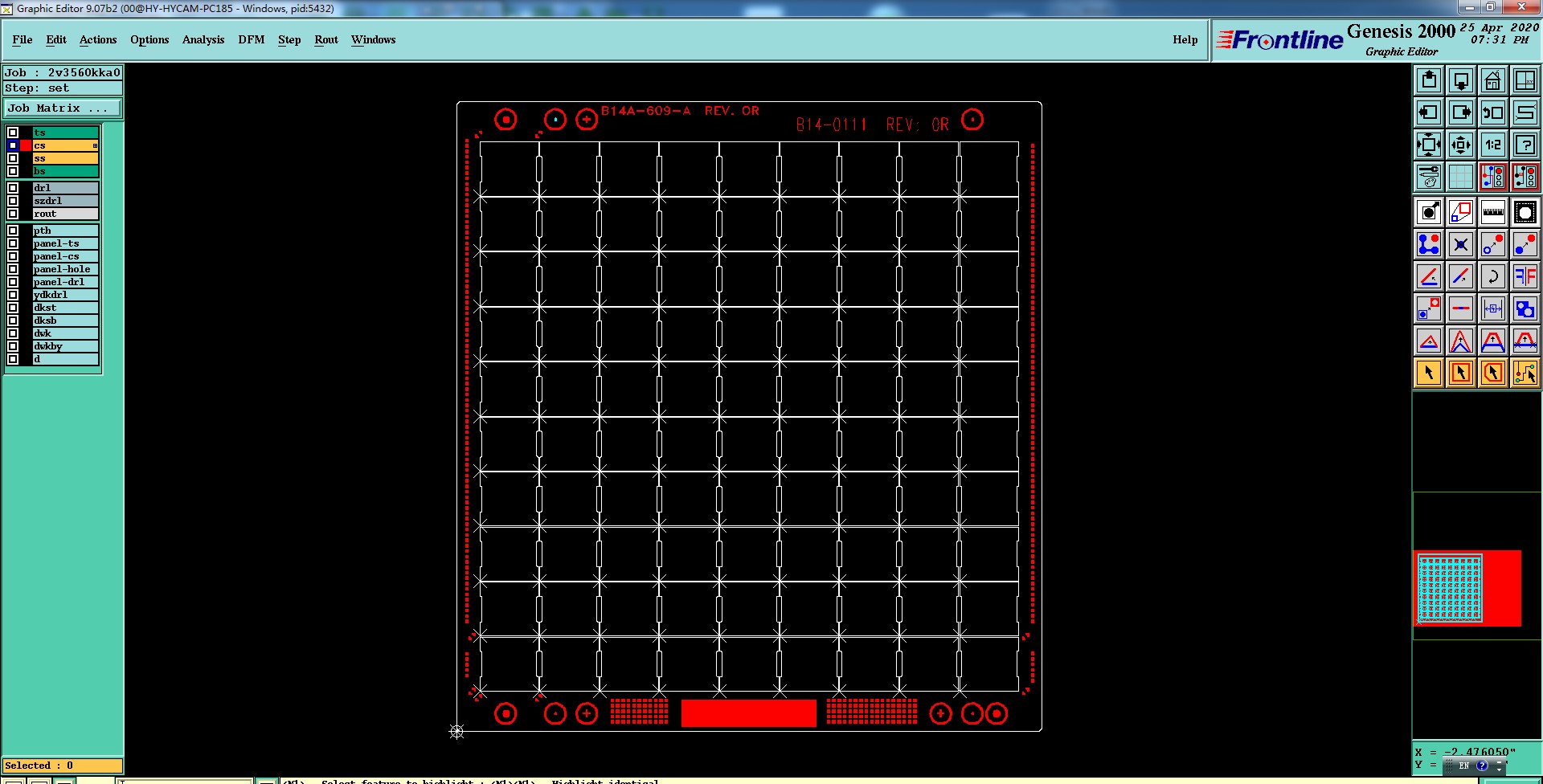
Task: Click the zoom in expanding-arrows icon
Action: click(1429, 145)
